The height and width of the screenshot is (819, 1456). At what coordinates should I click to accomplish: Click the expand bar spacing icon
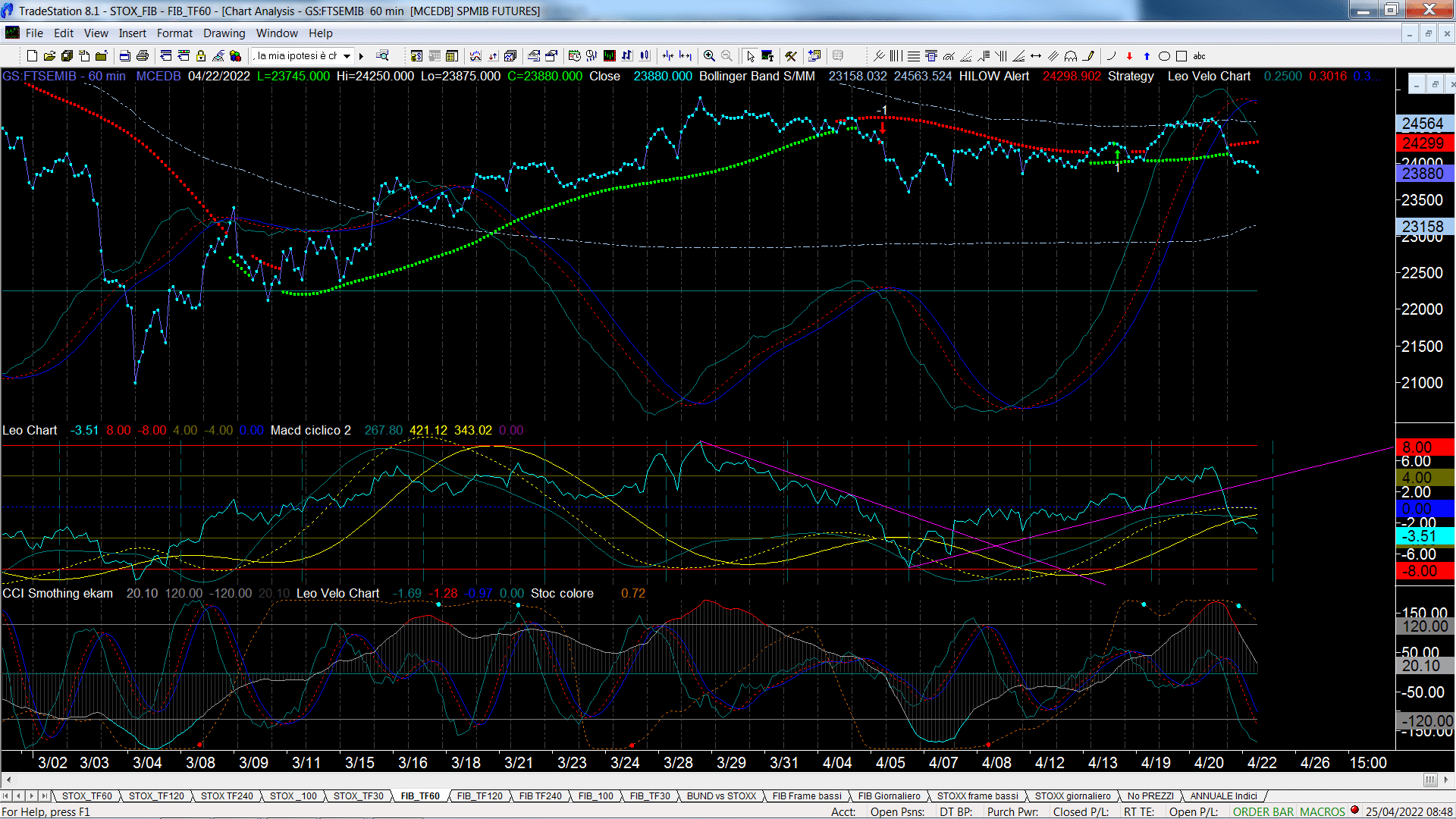pyautogui.click(x=686, y=56)
